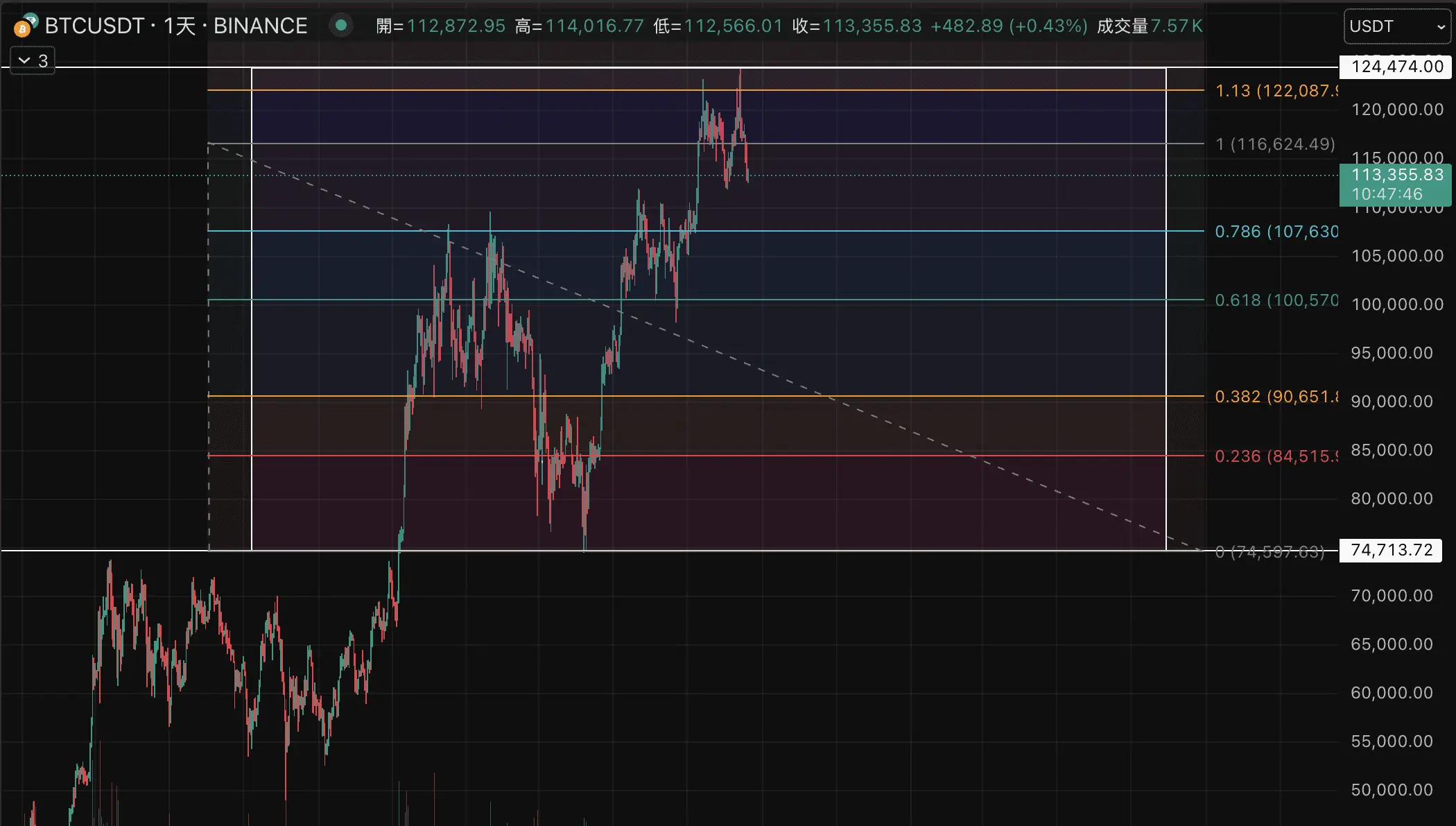Click the 124,474.00 price label

coord(1396,67)
